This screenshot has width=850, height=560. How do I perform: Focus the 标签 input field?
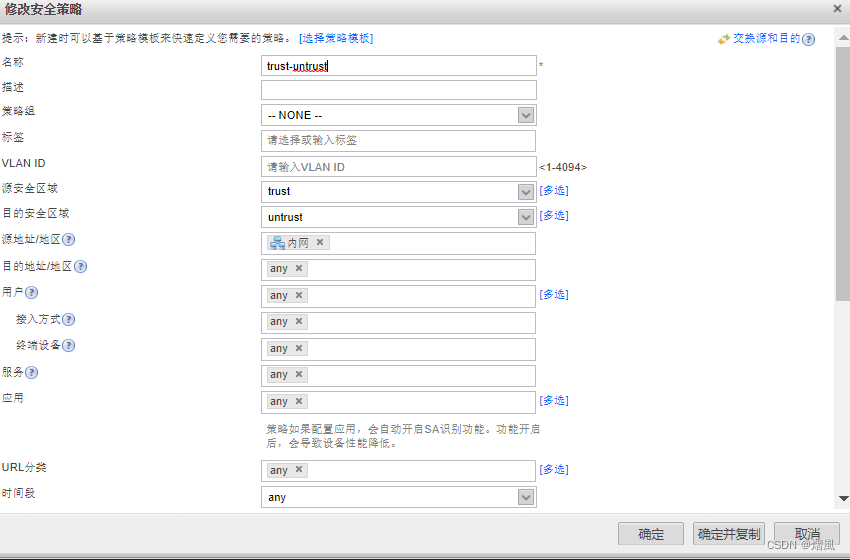398,140
